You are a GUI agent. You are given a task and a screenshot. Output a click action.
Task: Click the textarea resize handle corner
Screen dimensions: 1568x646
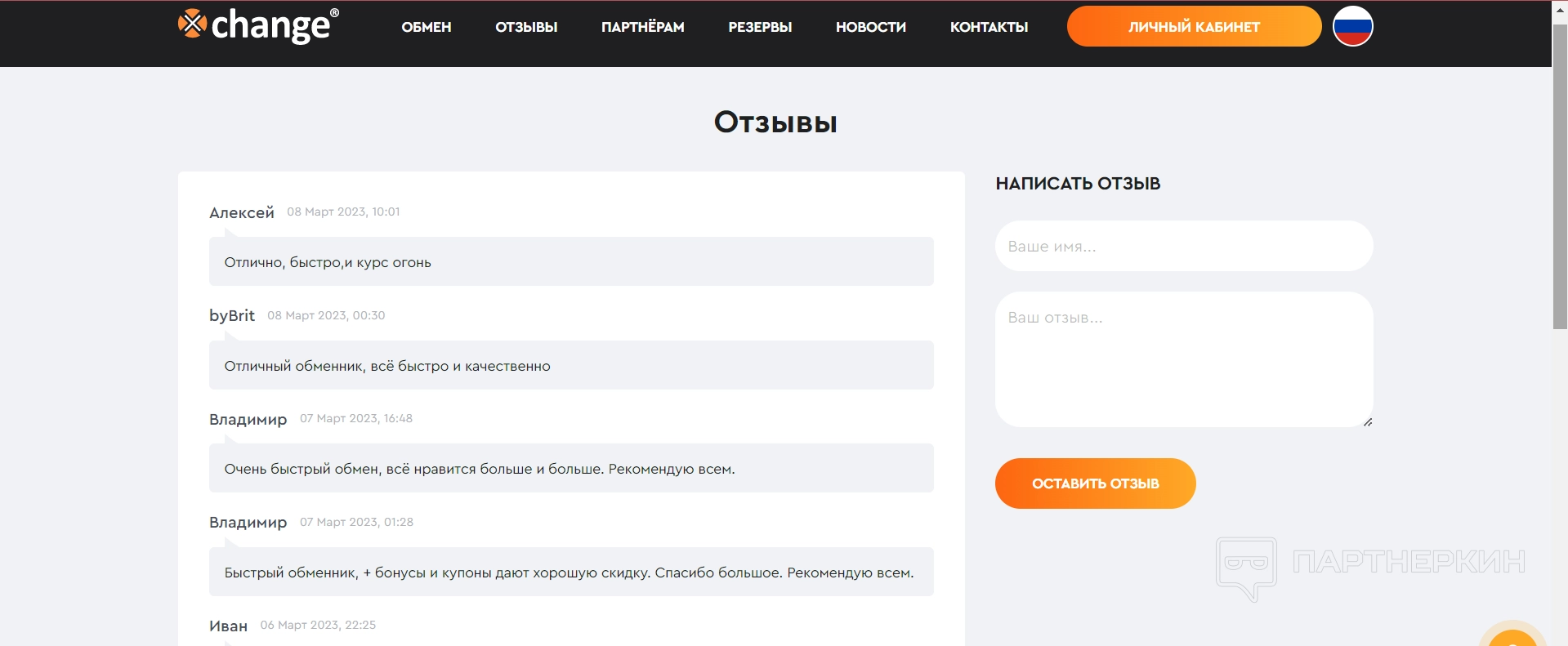[1368, 422]
